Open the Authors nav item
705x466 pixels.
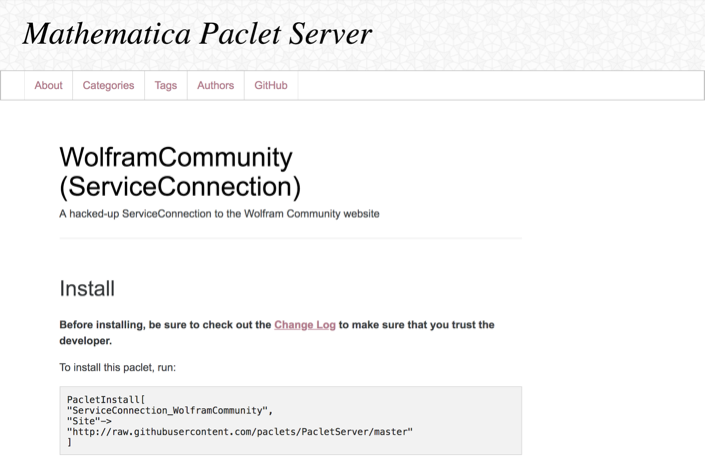215,85
